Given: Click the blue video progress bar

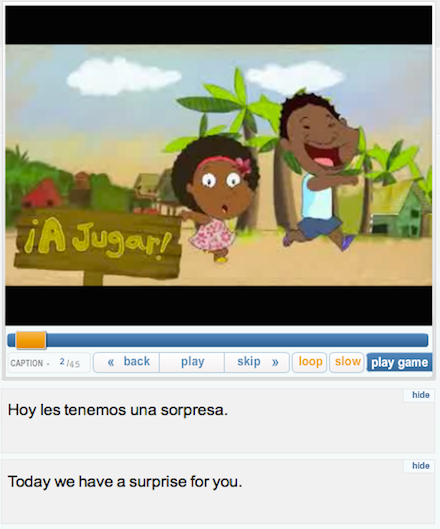Looking at the screenshot, I should [x=218, y=340].
